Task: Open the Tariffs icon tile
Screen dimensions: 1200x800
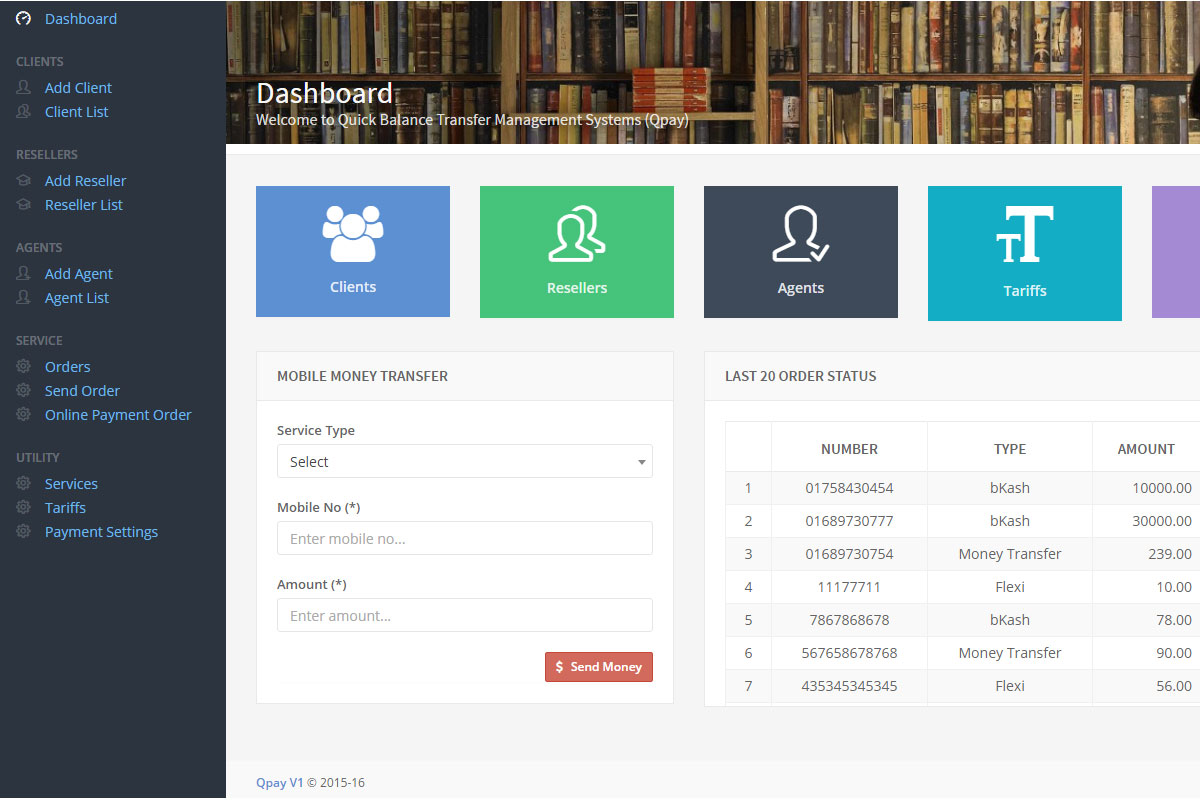Action: click(x=1024, y=253)
